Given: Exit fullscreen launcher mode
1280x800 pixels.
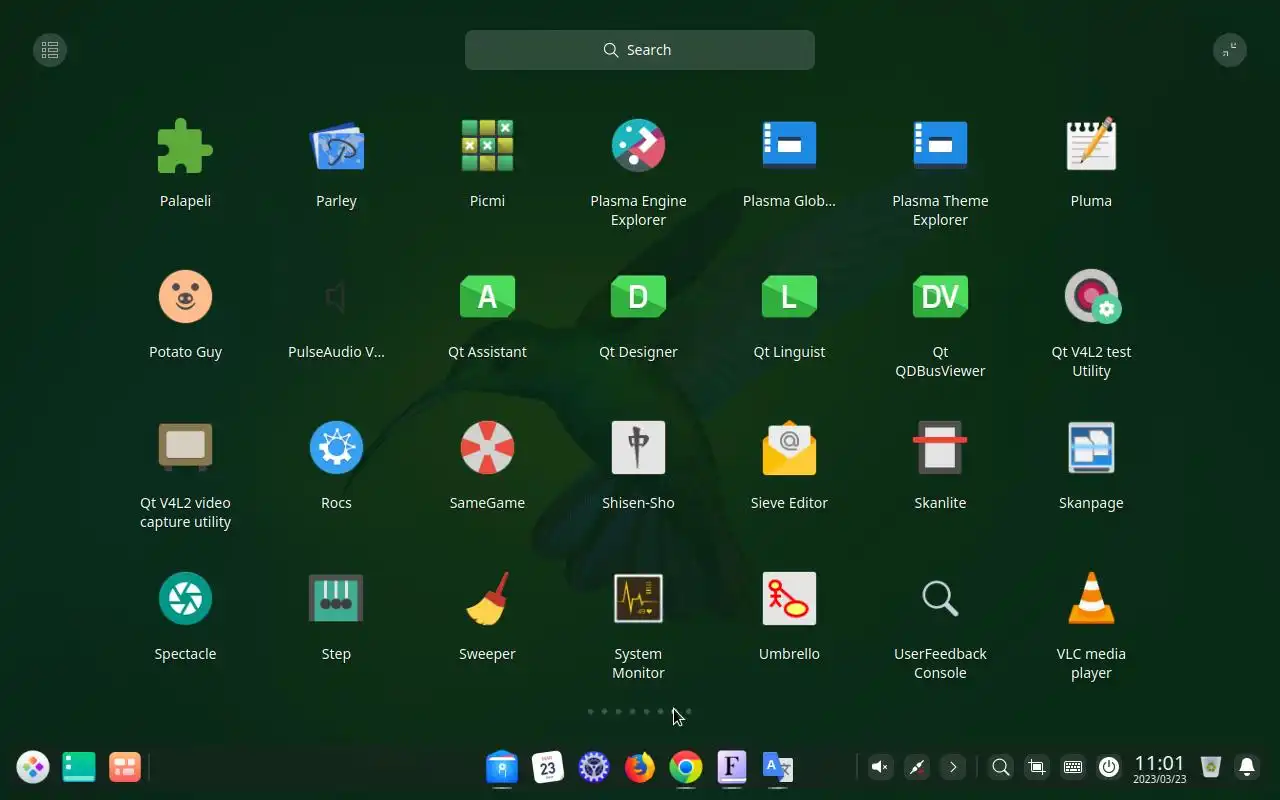Looking at the screenshot, I should (1229, 50).
